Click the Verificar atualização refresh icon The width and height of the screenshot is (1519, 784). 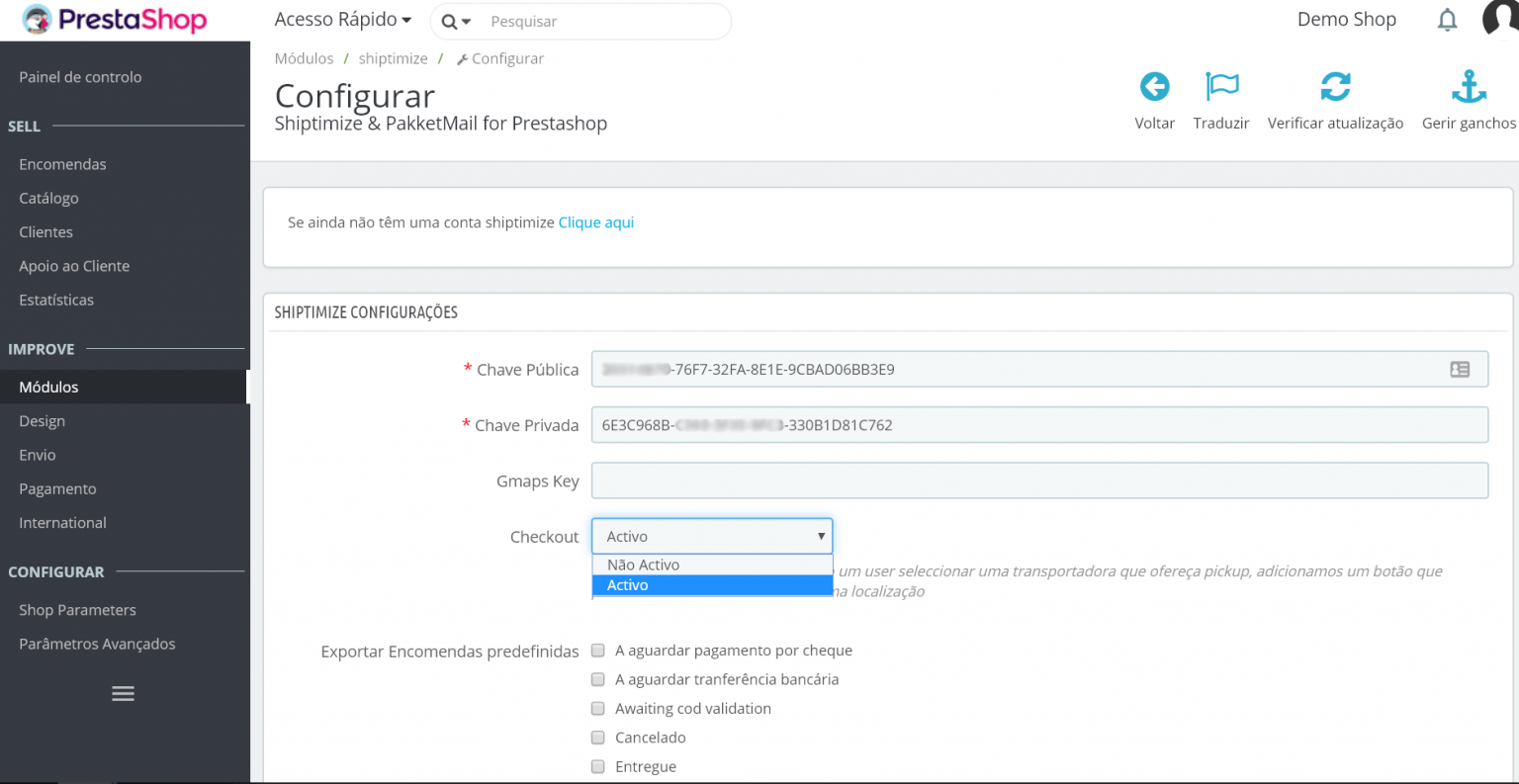(x=1335, y=87)
